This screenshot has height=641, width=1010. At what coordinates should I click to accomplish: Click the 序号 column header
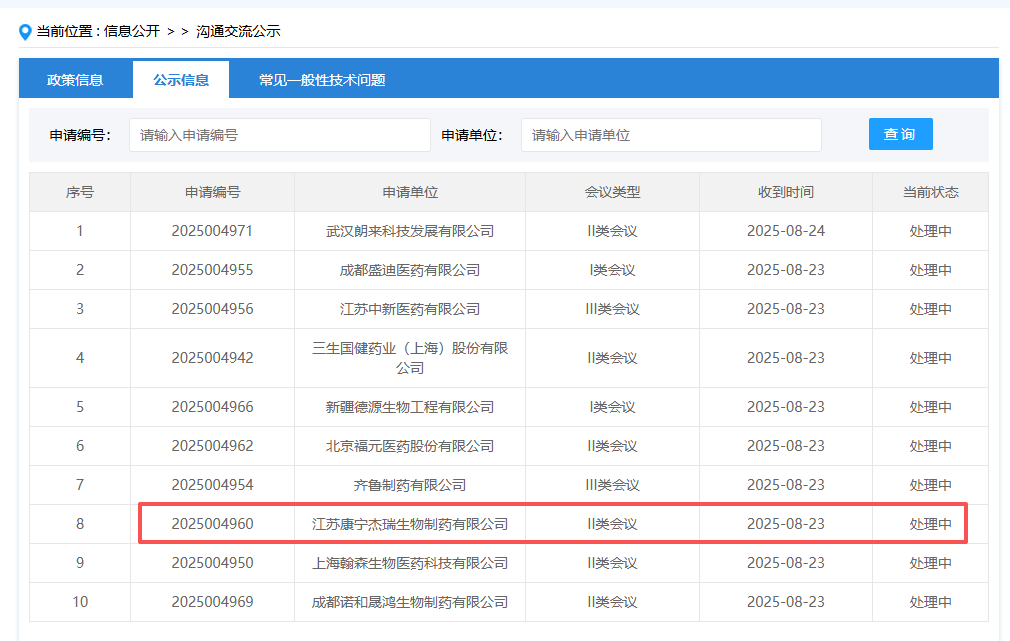(x=80, y=192)
